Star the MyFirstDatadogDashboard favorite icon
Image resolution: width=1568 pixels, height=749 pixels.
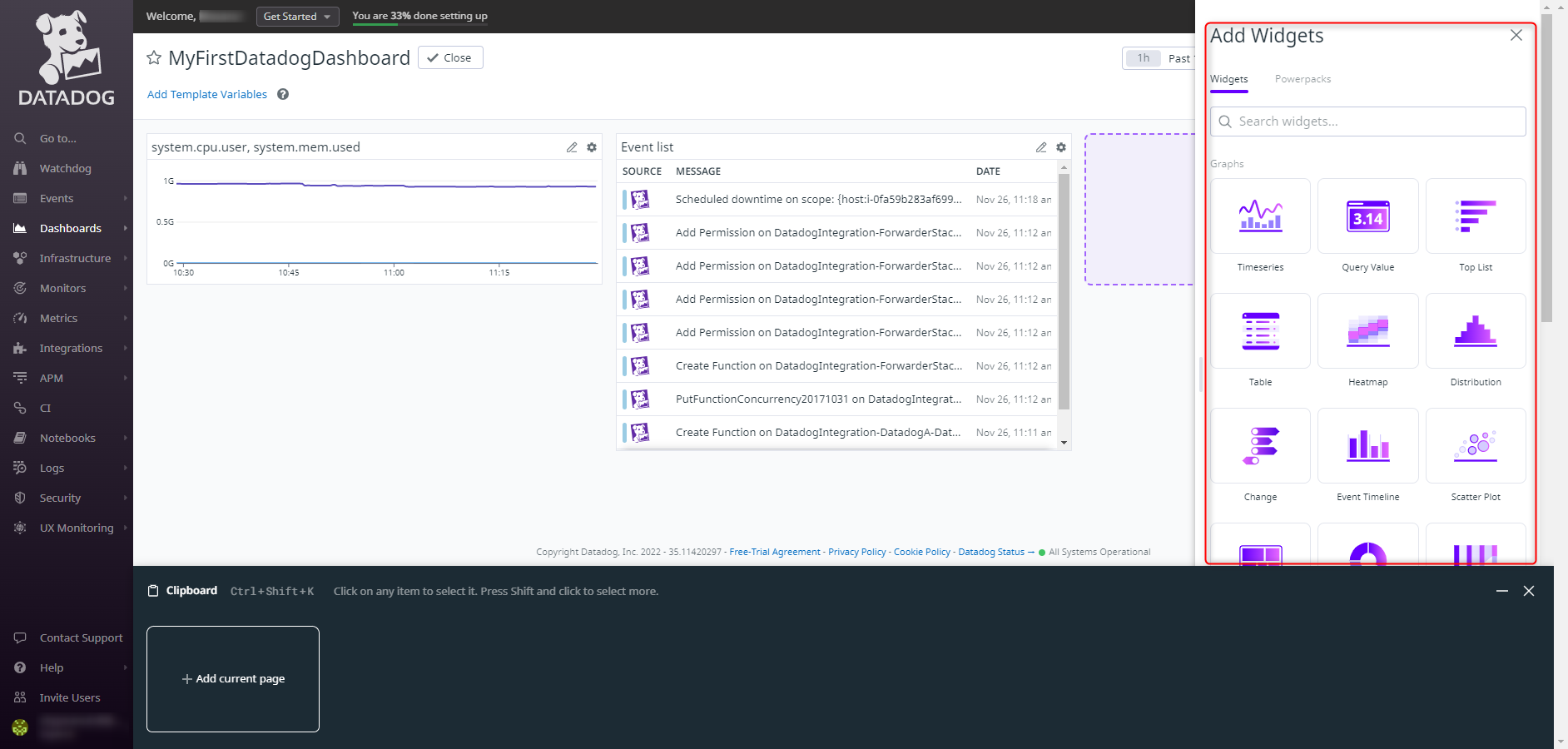154,57
